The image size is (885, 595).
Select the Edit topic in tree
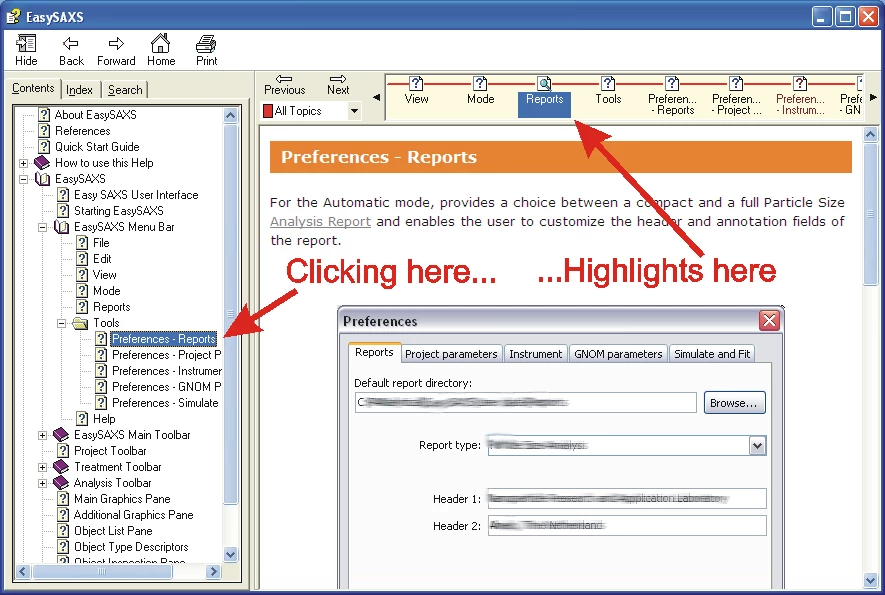tap(102, 259)
